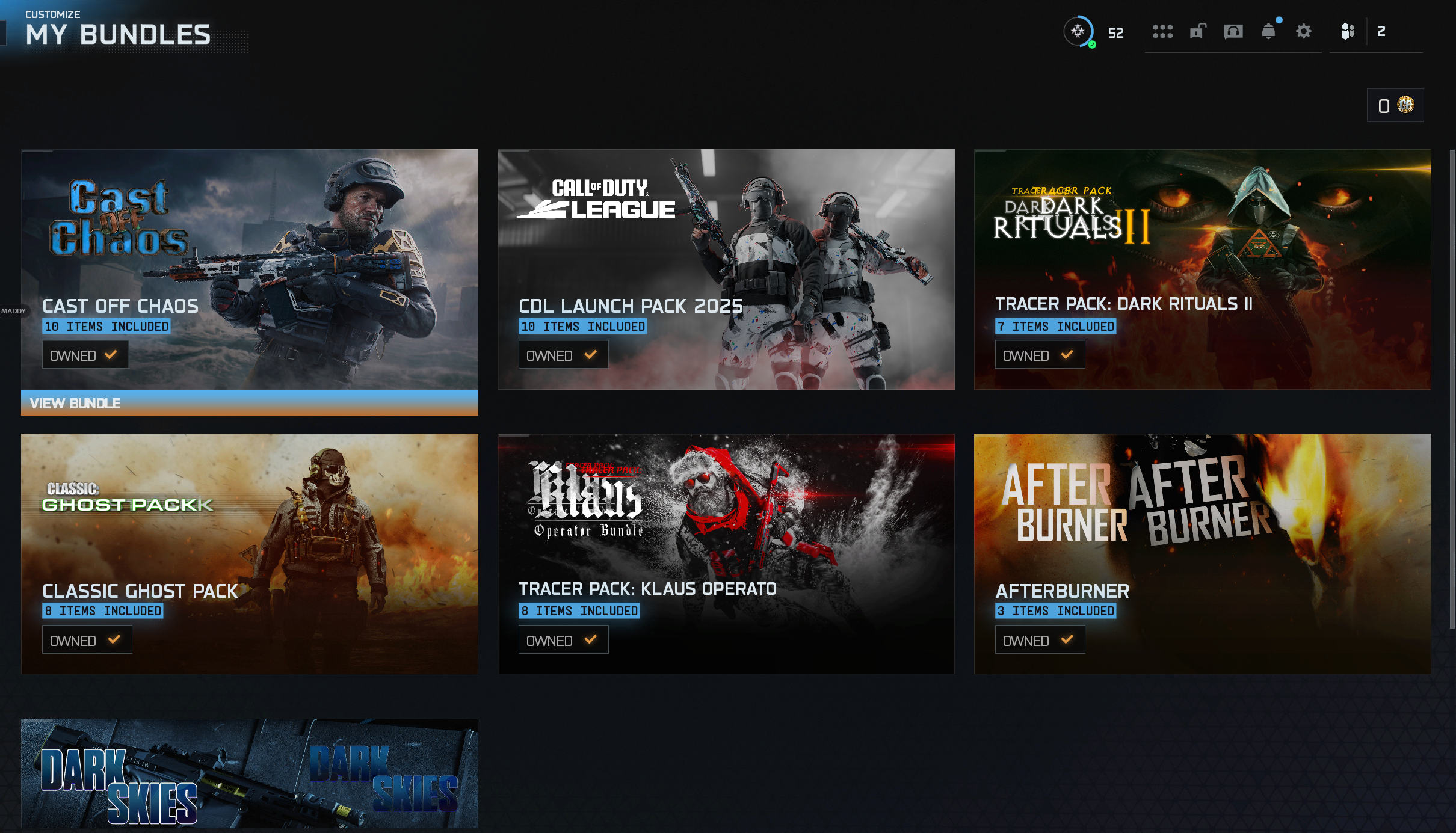Click the Owned badge on CDL Launch Pack

[x=563, y=355]
